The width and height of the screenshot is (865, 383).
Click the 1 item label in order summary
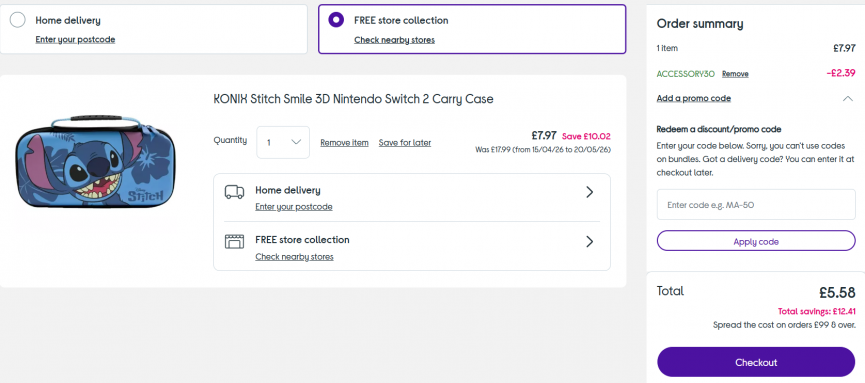point(667,49)
